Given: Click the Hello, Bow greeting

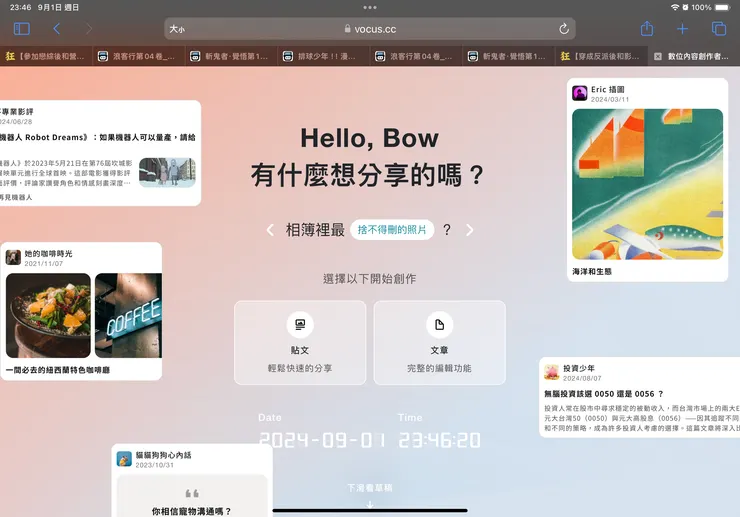Looking at the screenshot, I should [370, 138].
